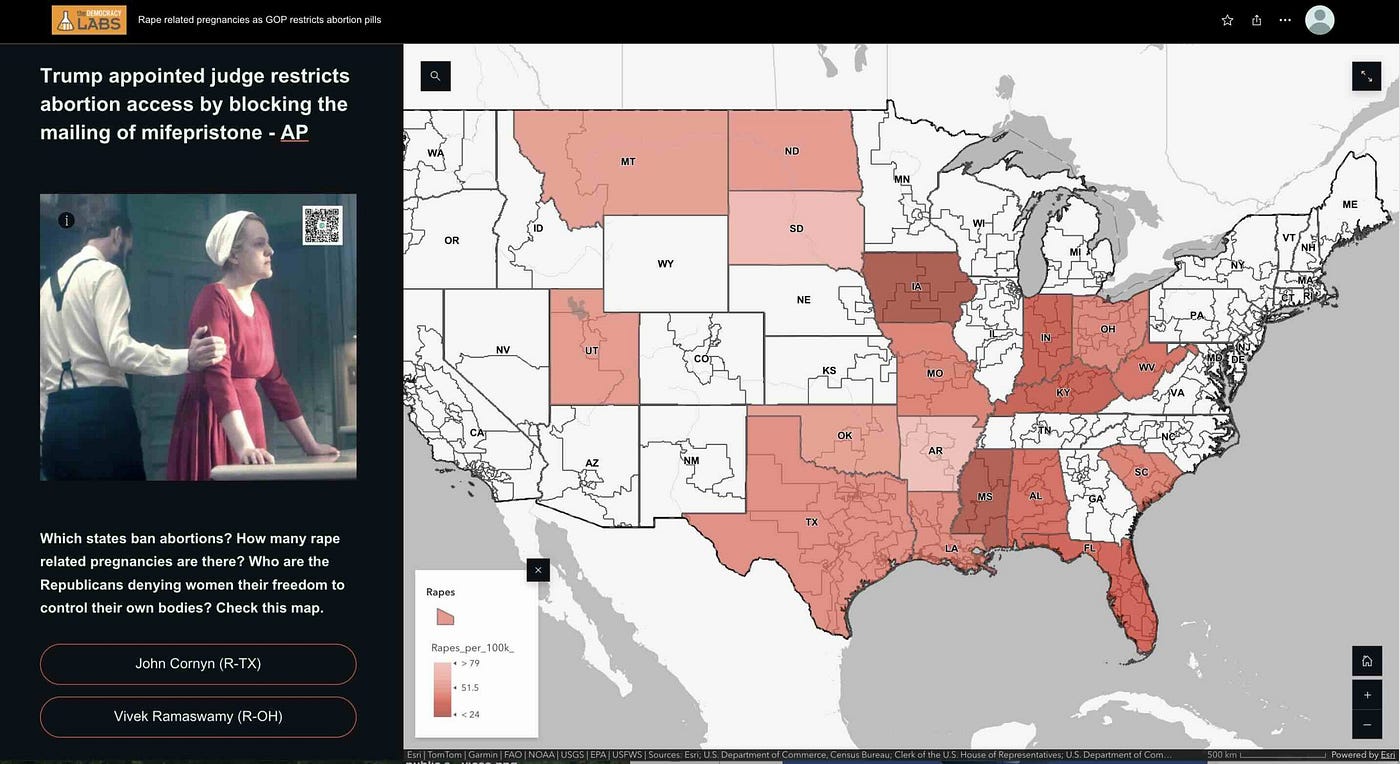This screenshot has height=764, width=1400.
Task: Select Colorado labeled CO on map
Action: tap(701, 358)
